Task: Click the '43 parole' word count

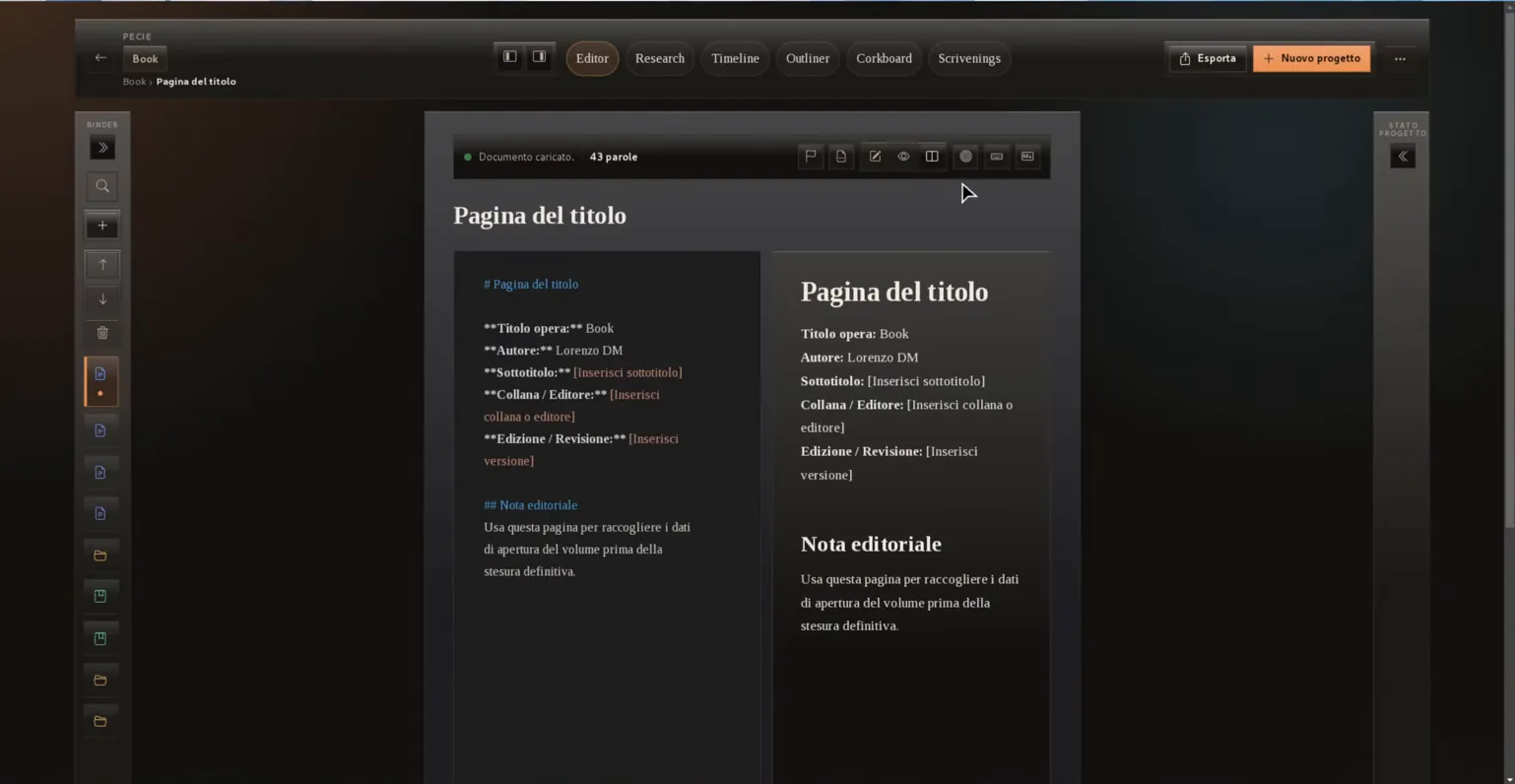Action: click(614, 157)
